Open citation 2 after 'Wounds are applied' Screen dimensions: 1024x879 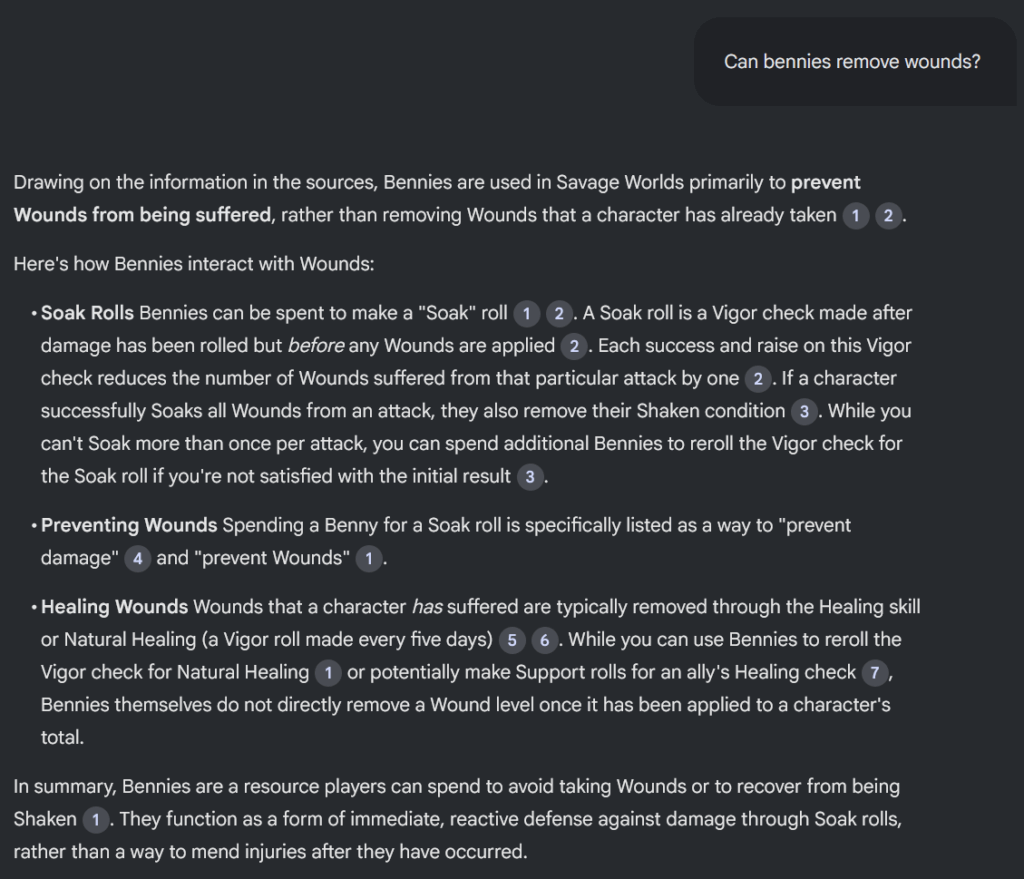574,347
